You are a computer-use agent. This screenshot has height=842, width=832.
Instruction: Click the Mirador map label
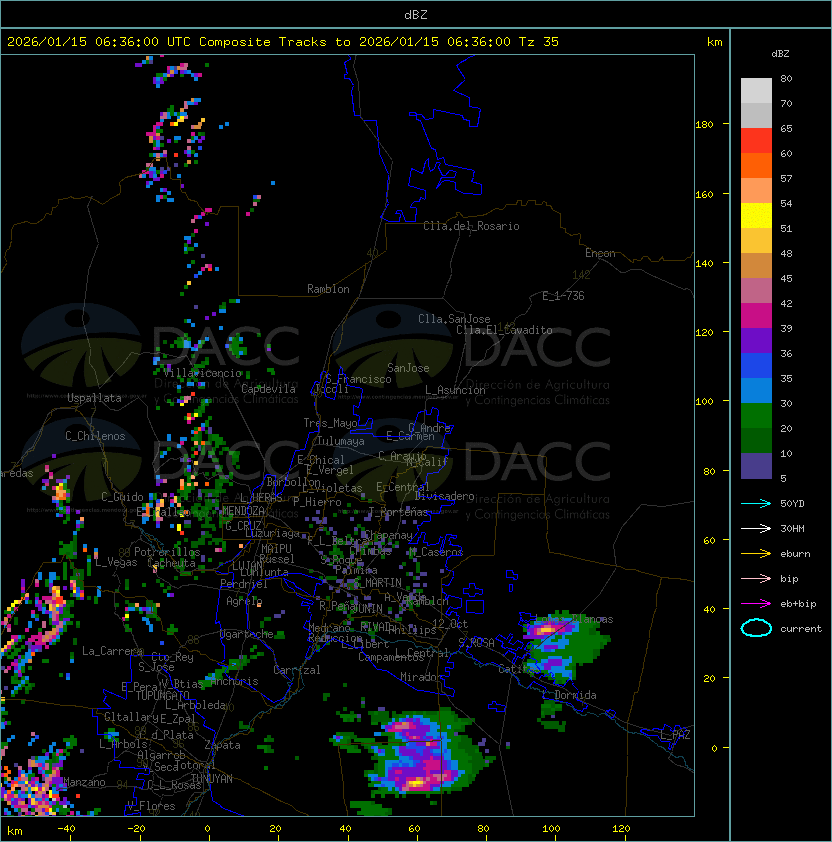[x=422, y=677]
